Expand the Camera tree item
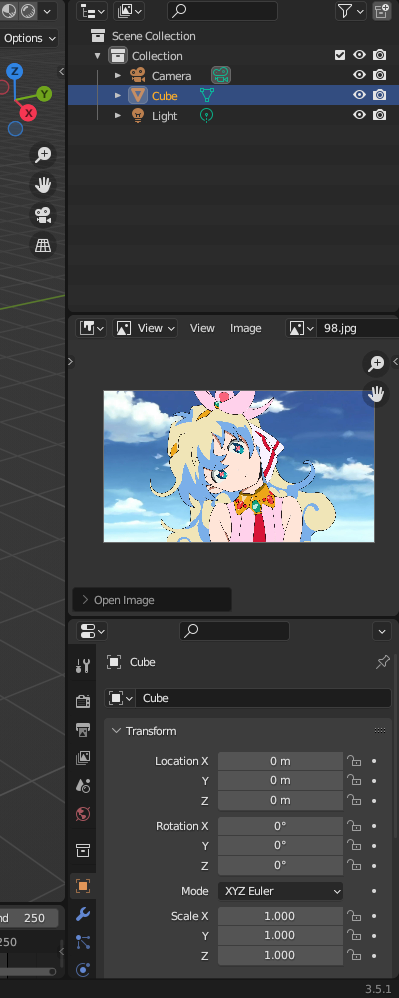Image resolution: width=399 pixels, height=998 pixels. pos(118,76)
